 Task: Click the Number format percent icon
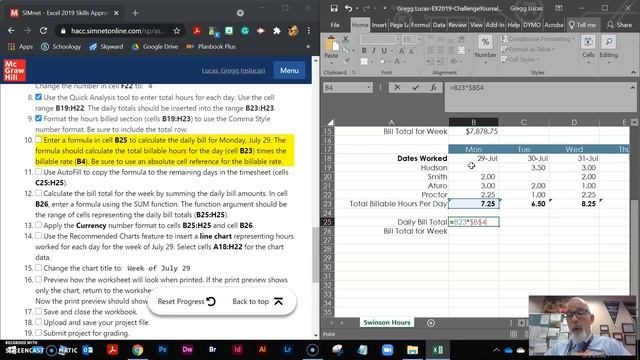485,42
